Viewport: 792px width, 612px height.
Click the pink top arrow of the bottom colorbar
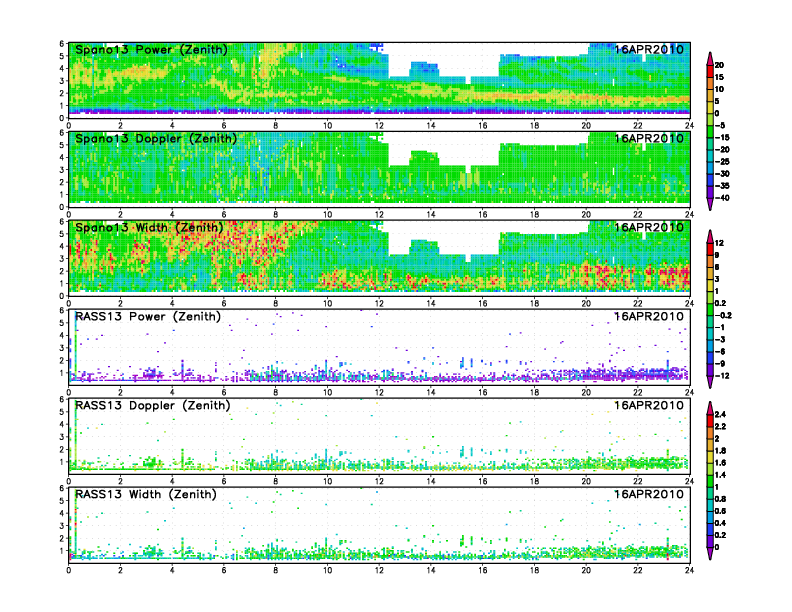(x=710, y=408)
